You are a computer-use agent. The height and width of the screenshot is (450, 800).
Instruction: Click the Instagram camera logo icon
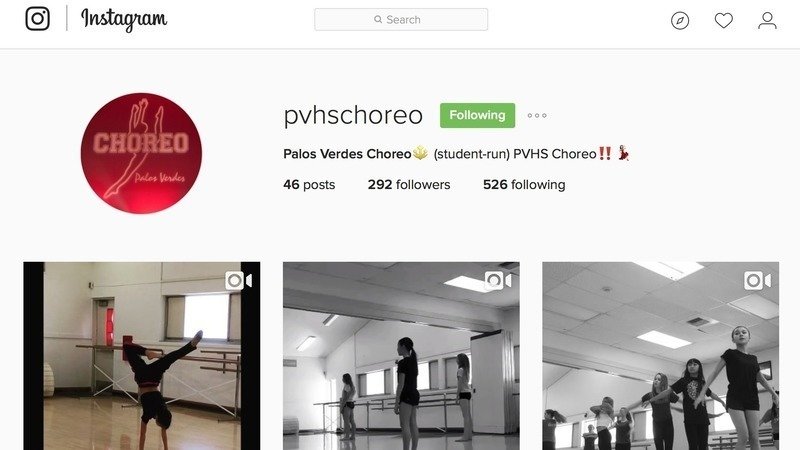38,18
